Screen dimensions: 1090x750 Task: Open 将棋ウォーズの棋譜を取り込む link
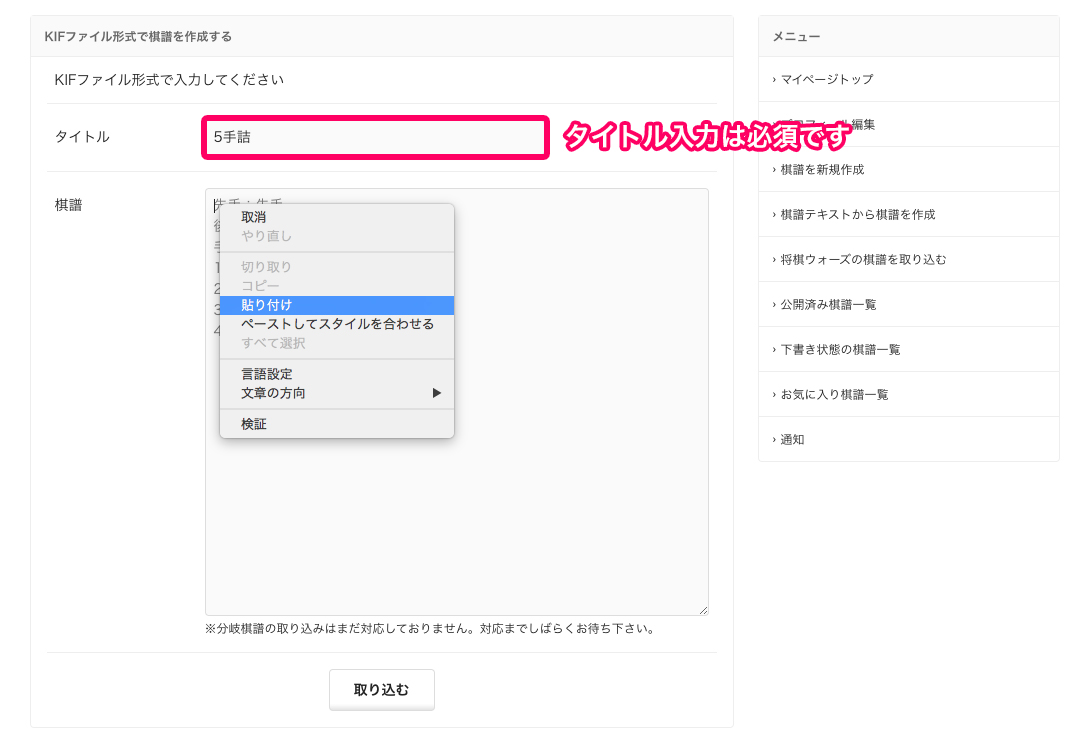point(863,259)
